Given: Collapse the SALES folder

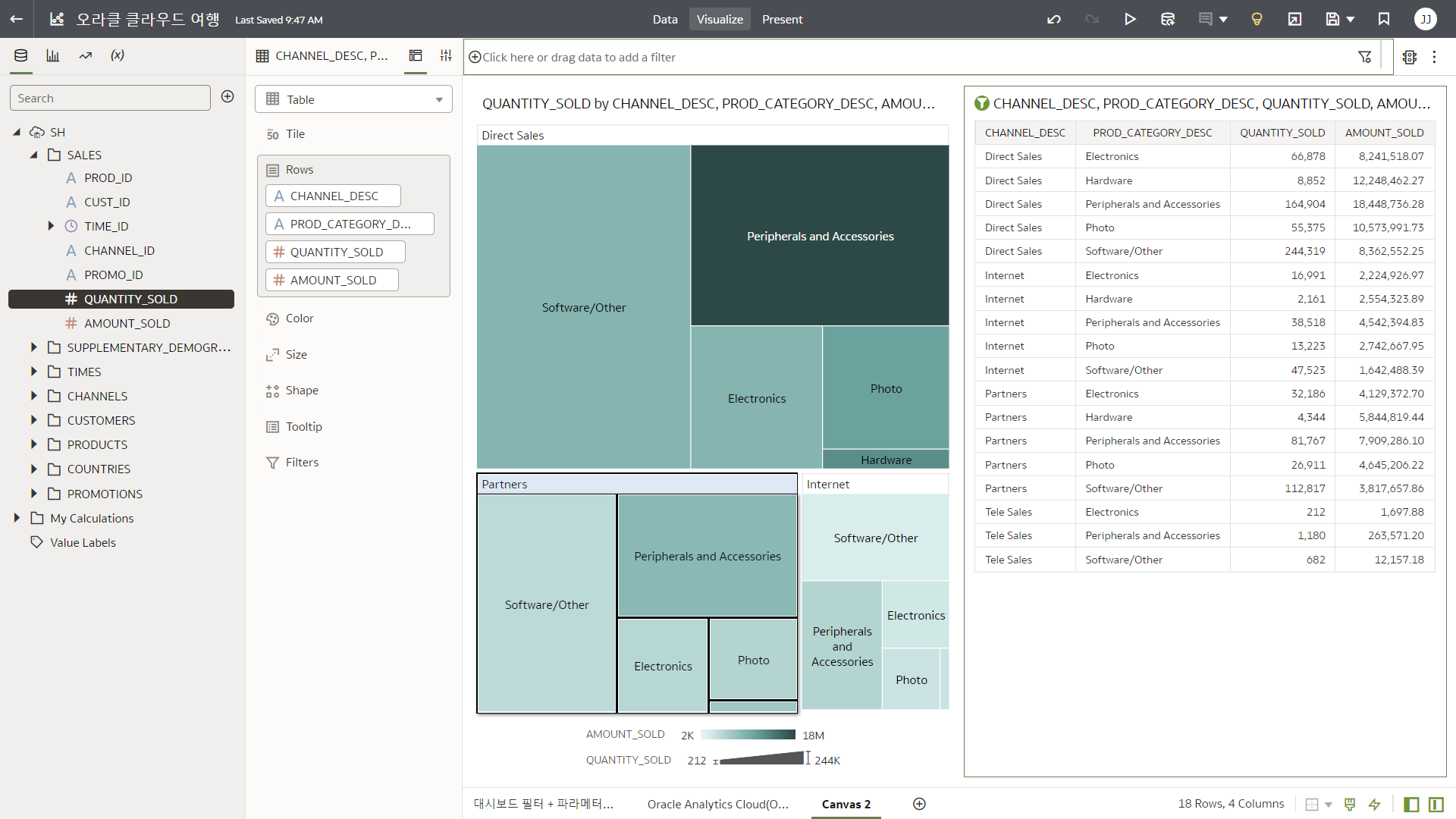Looking at the screenshot, I should [33, 155].
